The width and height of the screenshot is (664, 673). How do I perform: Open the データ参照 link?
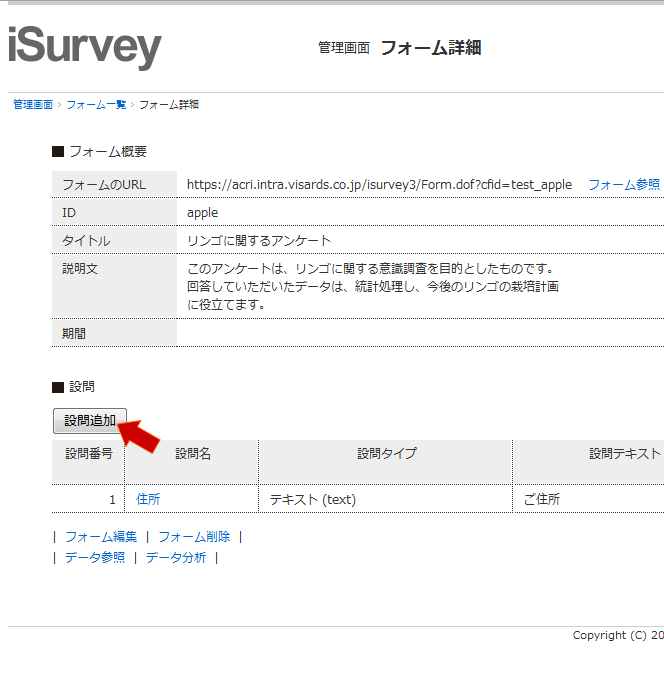pos(95,558)
